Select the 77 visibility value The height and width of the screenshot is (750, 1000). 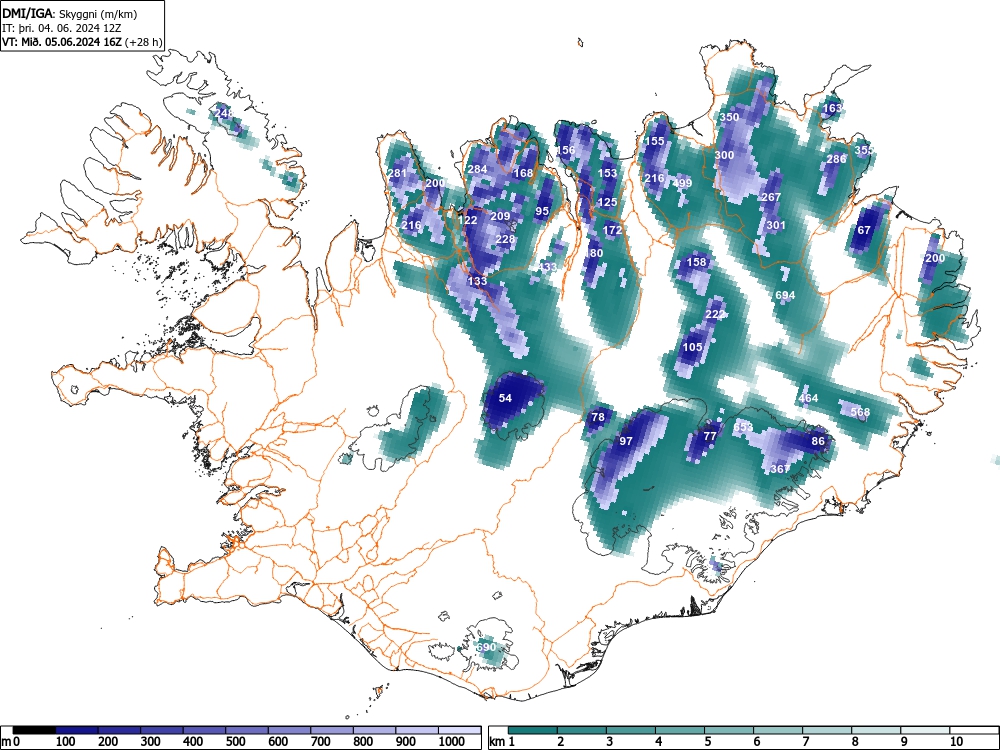710,436
